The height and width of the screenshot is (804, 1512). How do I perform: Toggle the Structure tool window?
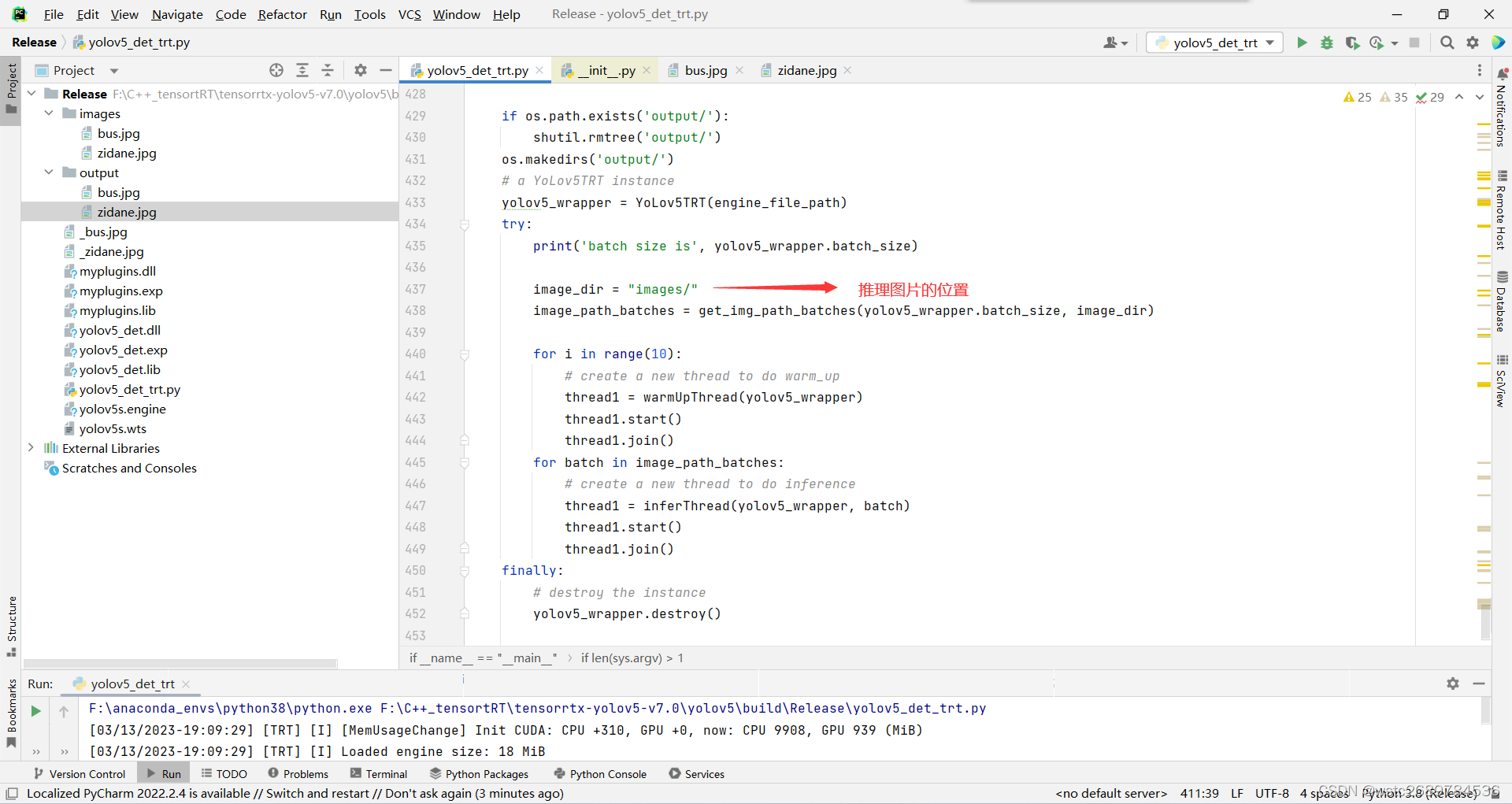(x=11, y=626)
